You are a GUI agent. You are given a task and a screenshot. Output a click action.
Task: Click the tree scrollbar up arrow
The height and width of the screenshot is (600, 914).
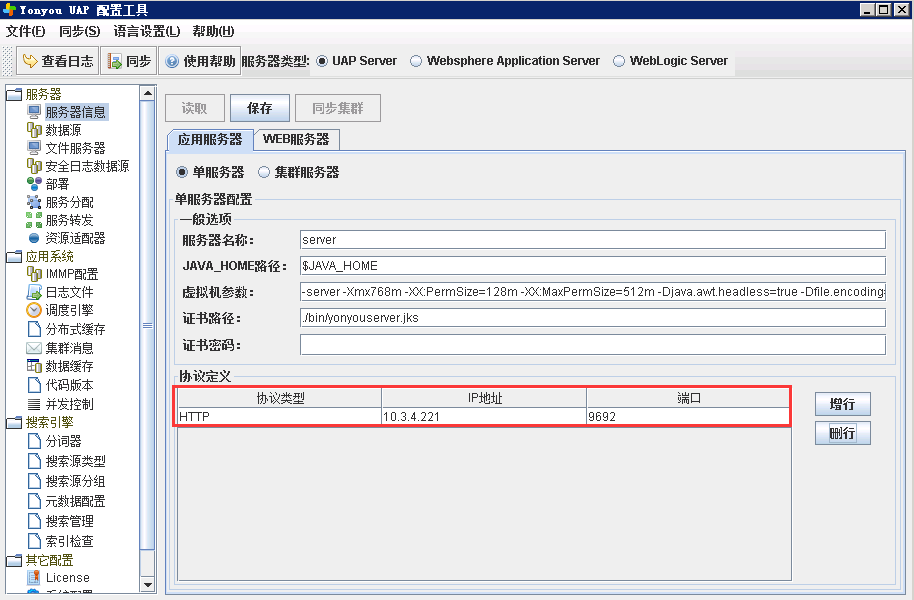[x=147, y=93]
